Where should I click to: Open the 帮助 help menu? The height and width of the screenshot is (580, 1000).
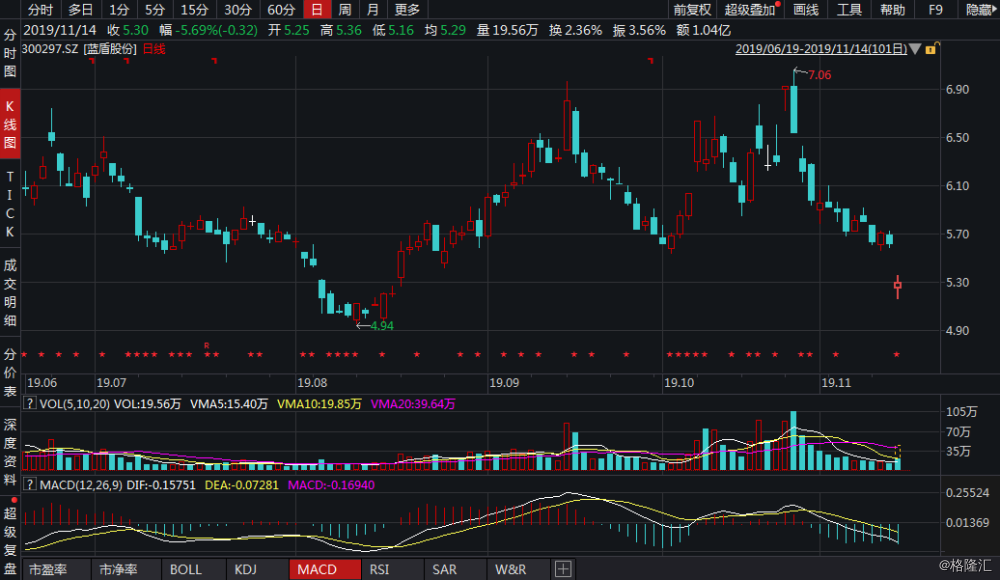(892, 10)
